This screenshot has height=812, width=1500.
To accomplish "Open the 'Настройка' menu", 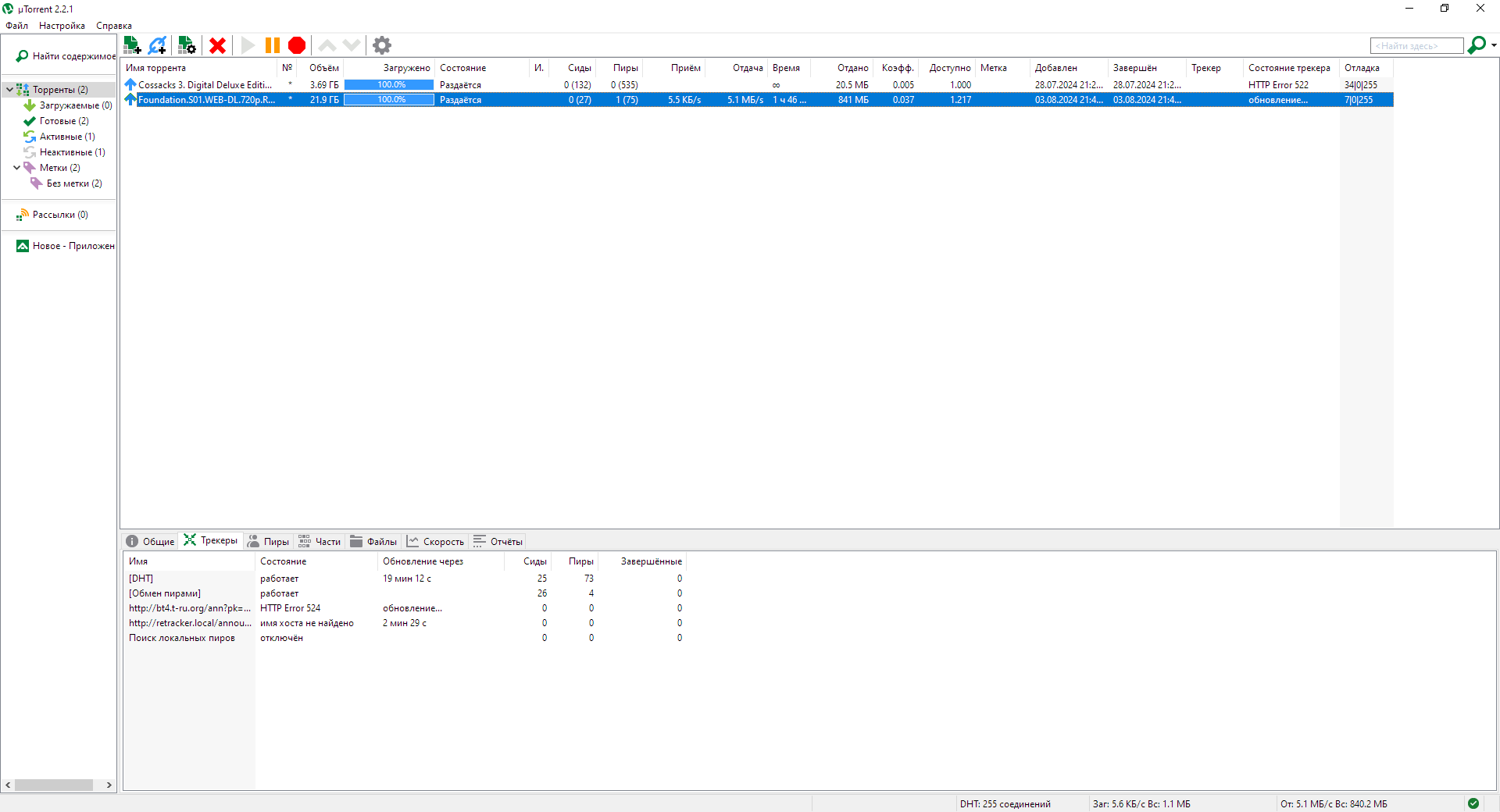I will (x=62, y=26).
